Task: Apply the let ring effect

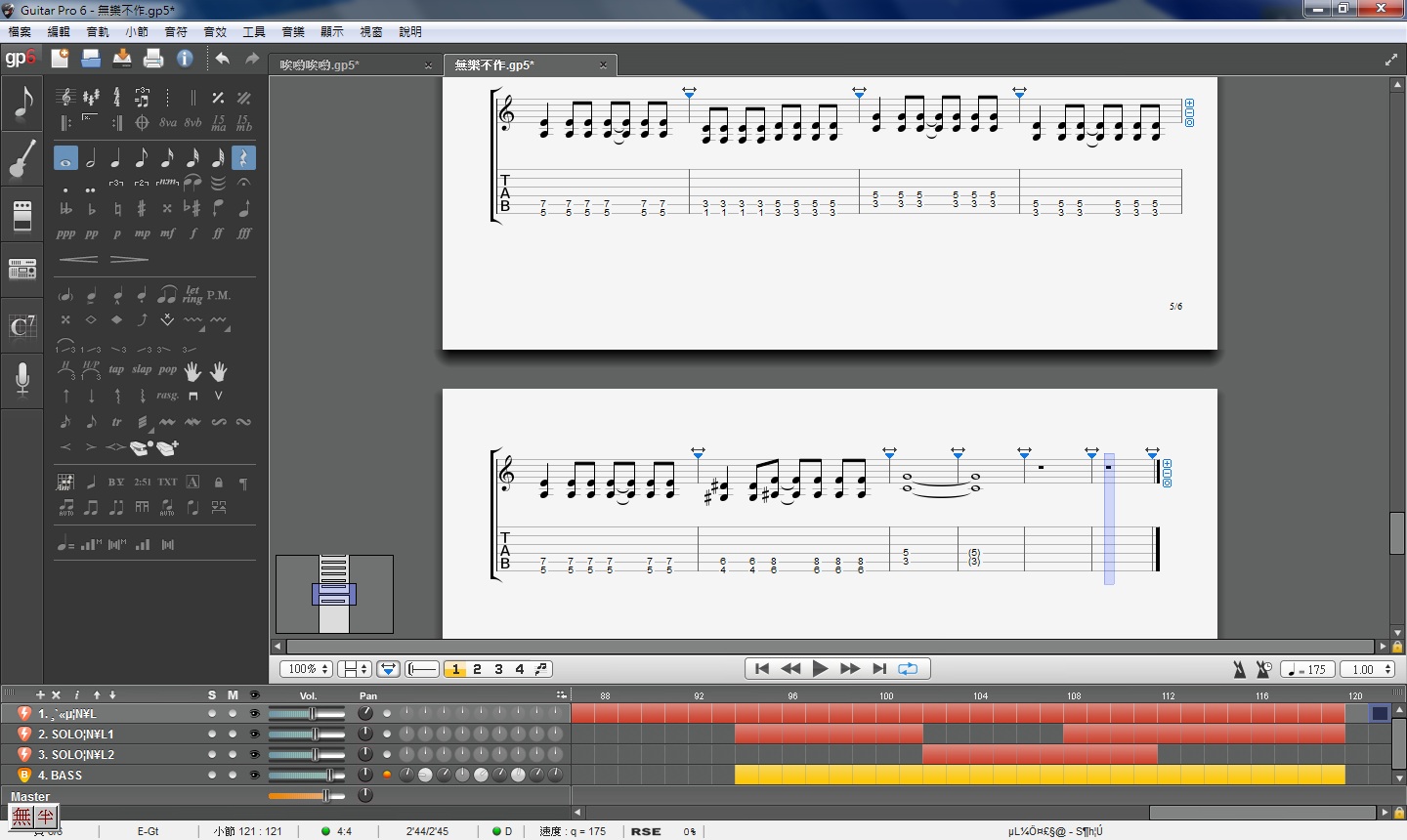Action: click(192, 294)
